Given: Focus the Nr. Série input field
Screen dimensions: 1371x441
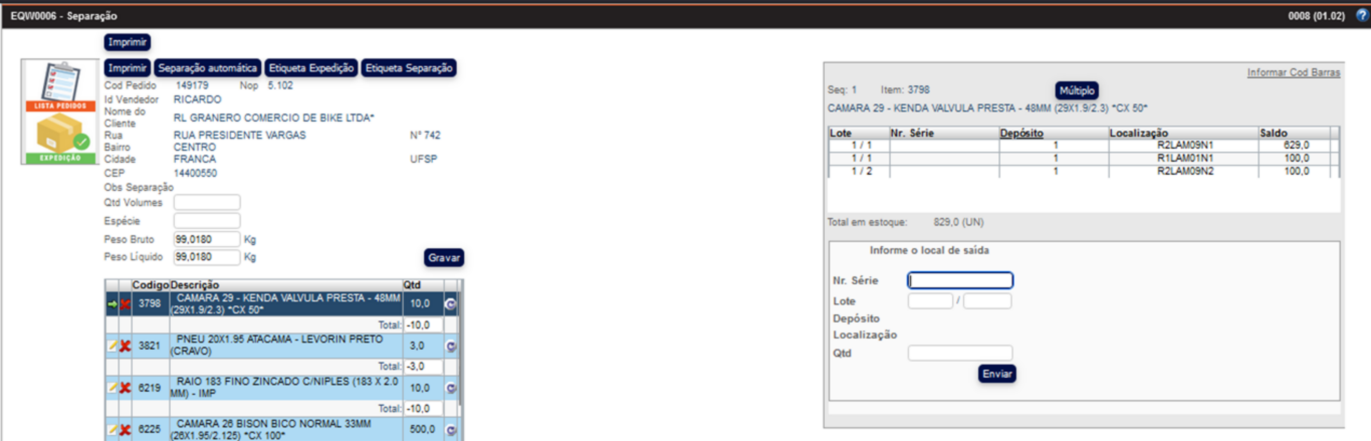Looking at the screenshot, I should 960,281.
